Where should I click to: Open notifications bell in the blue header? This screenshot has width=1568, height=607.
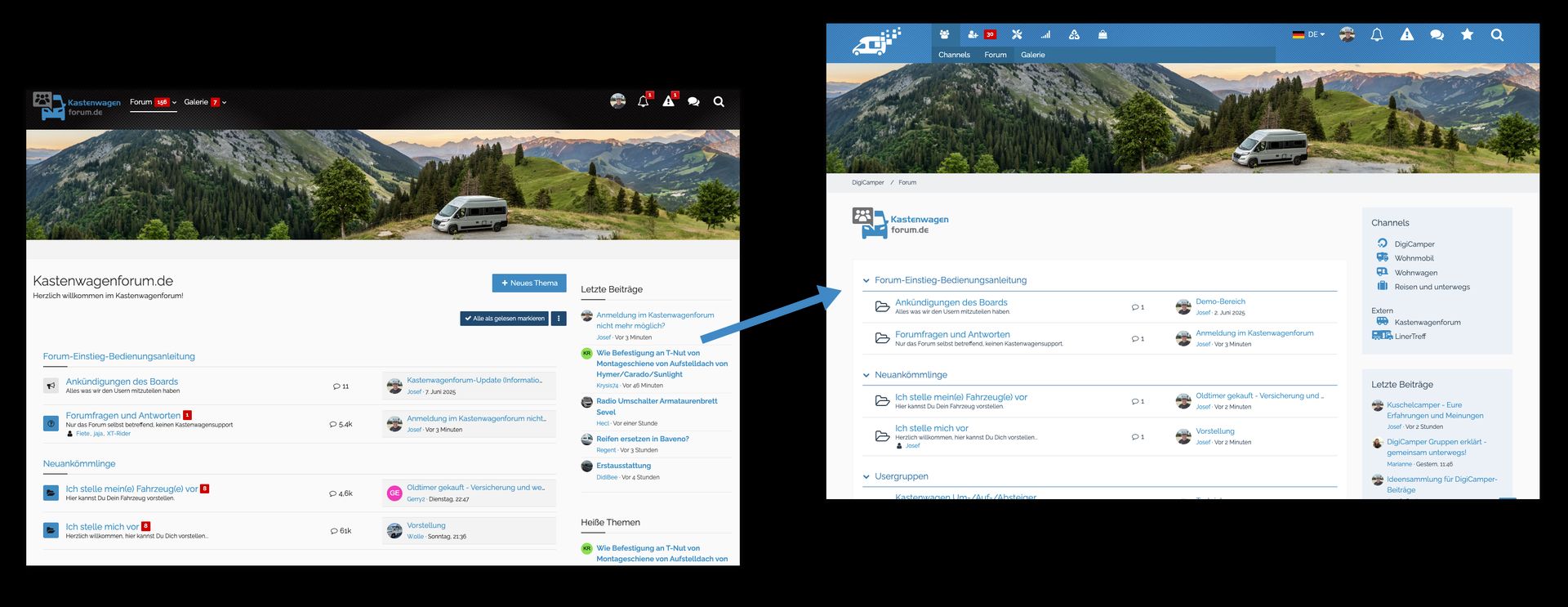[x=1377, y=34]
